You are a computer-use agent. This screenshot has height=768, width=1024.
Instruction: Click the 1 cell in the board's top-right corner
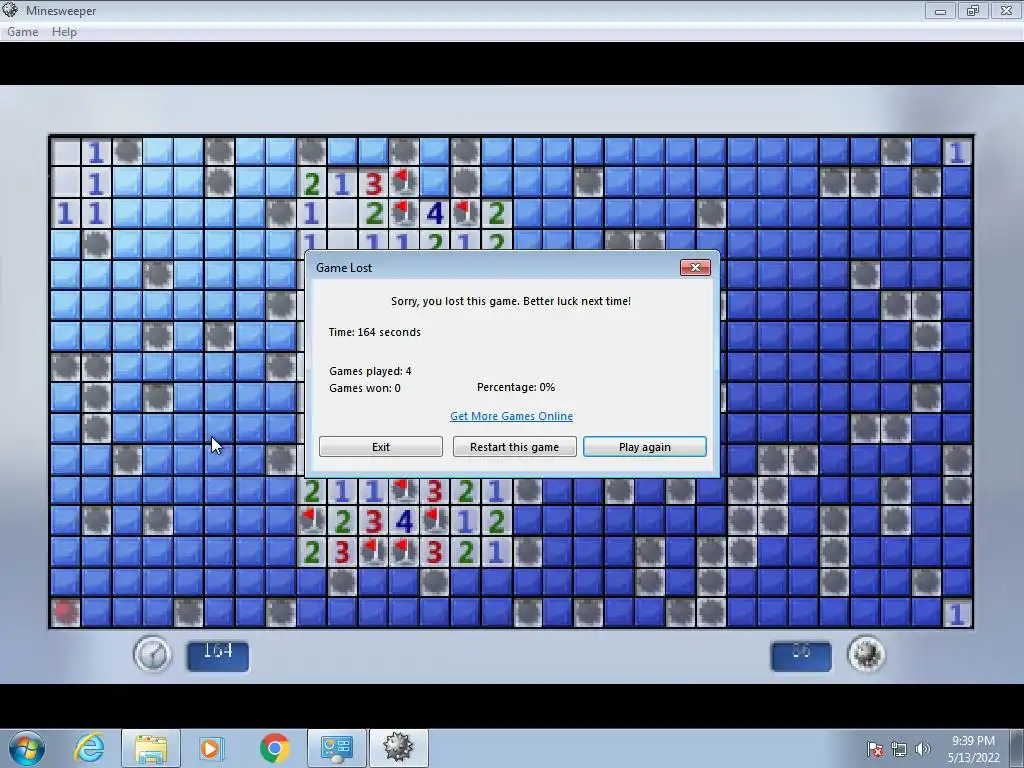tap(957, 152)
